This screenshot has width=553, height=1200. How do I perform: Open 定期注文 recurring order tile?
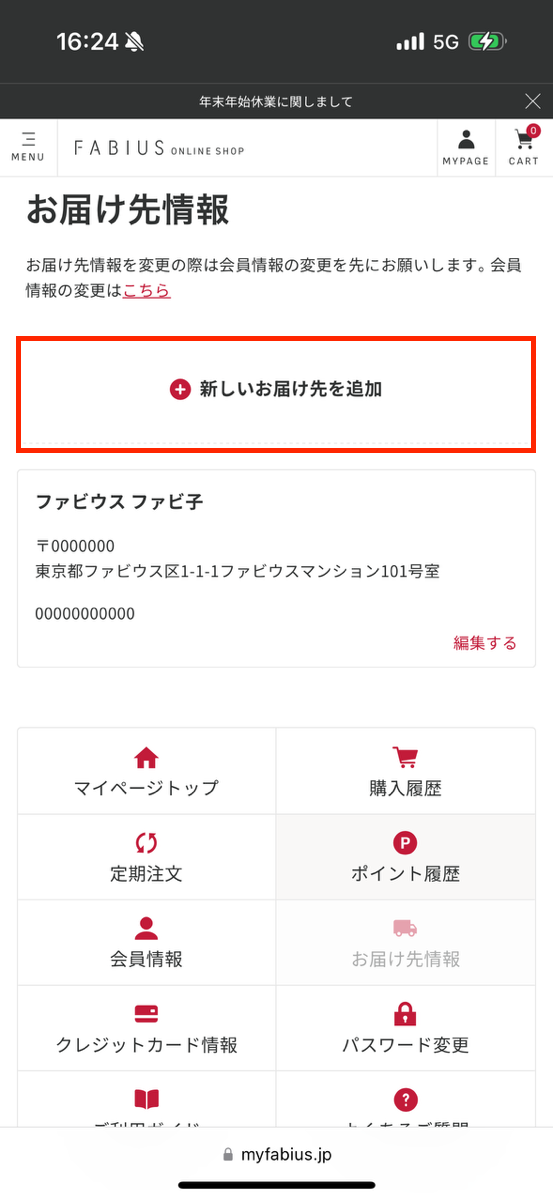(147, 857)
